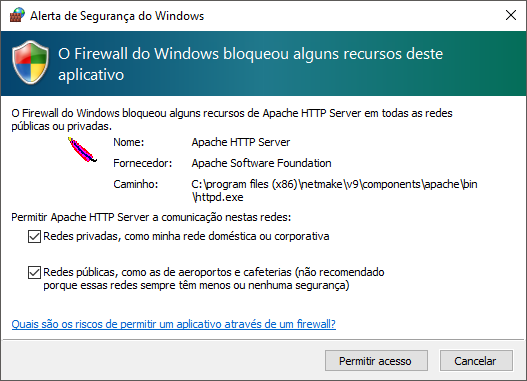Viewport: 527px width, 381px height.
Task: Click the Windows security shield icon
Action: tap(31, 62)
